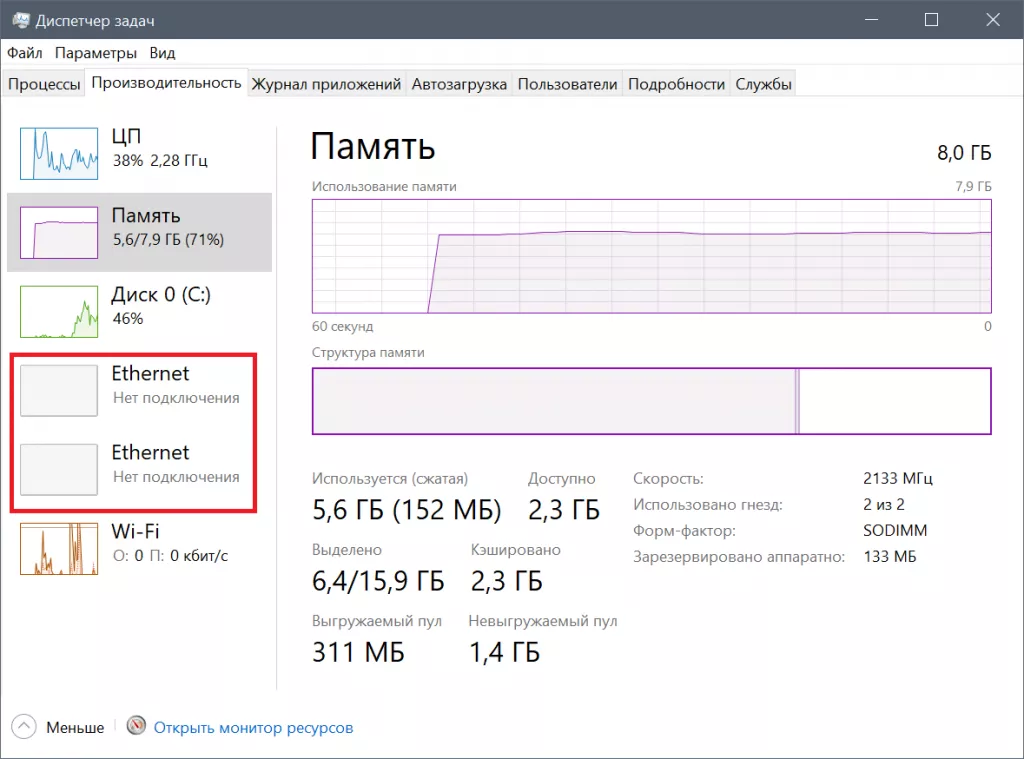Open the Файл menu
This screenshot has width=1024, height=759.
[23, 53]
